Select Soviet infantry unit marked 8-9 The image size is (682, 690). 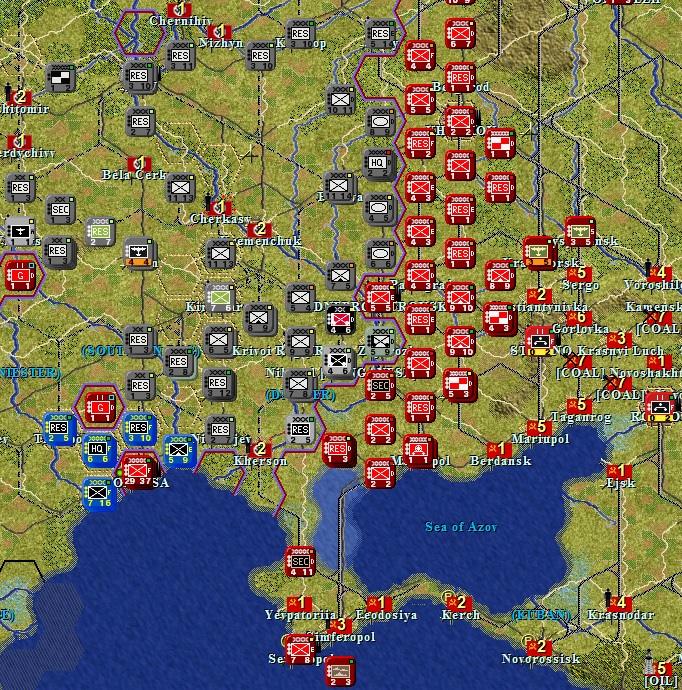coord(500,277)
